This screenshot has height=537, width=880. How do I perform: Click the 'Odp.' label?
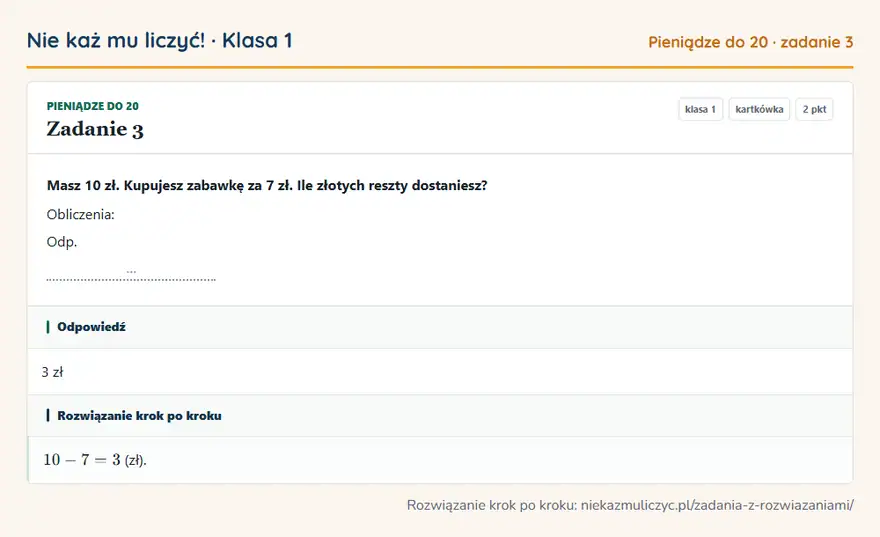point(62,242)
